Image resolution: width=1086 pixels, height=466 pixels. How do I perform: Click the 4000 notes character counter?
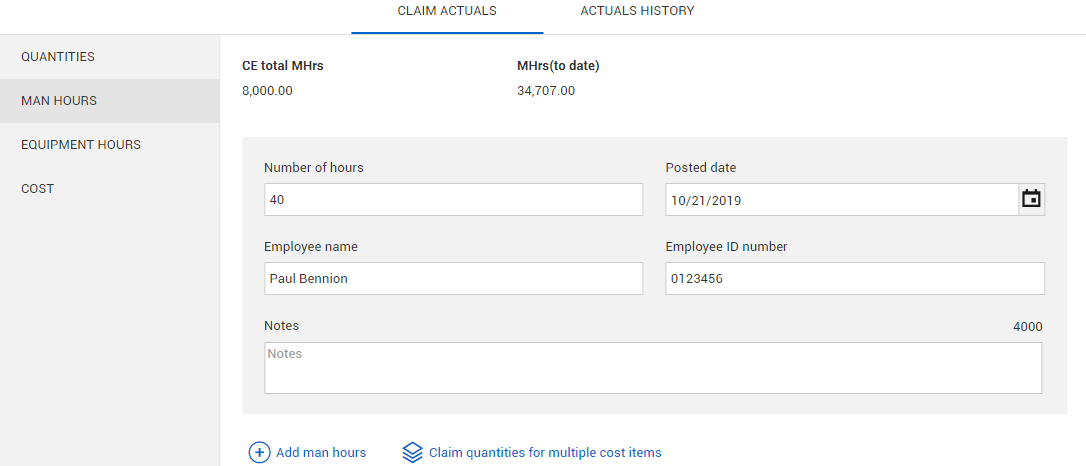(x=1027, y=327)
